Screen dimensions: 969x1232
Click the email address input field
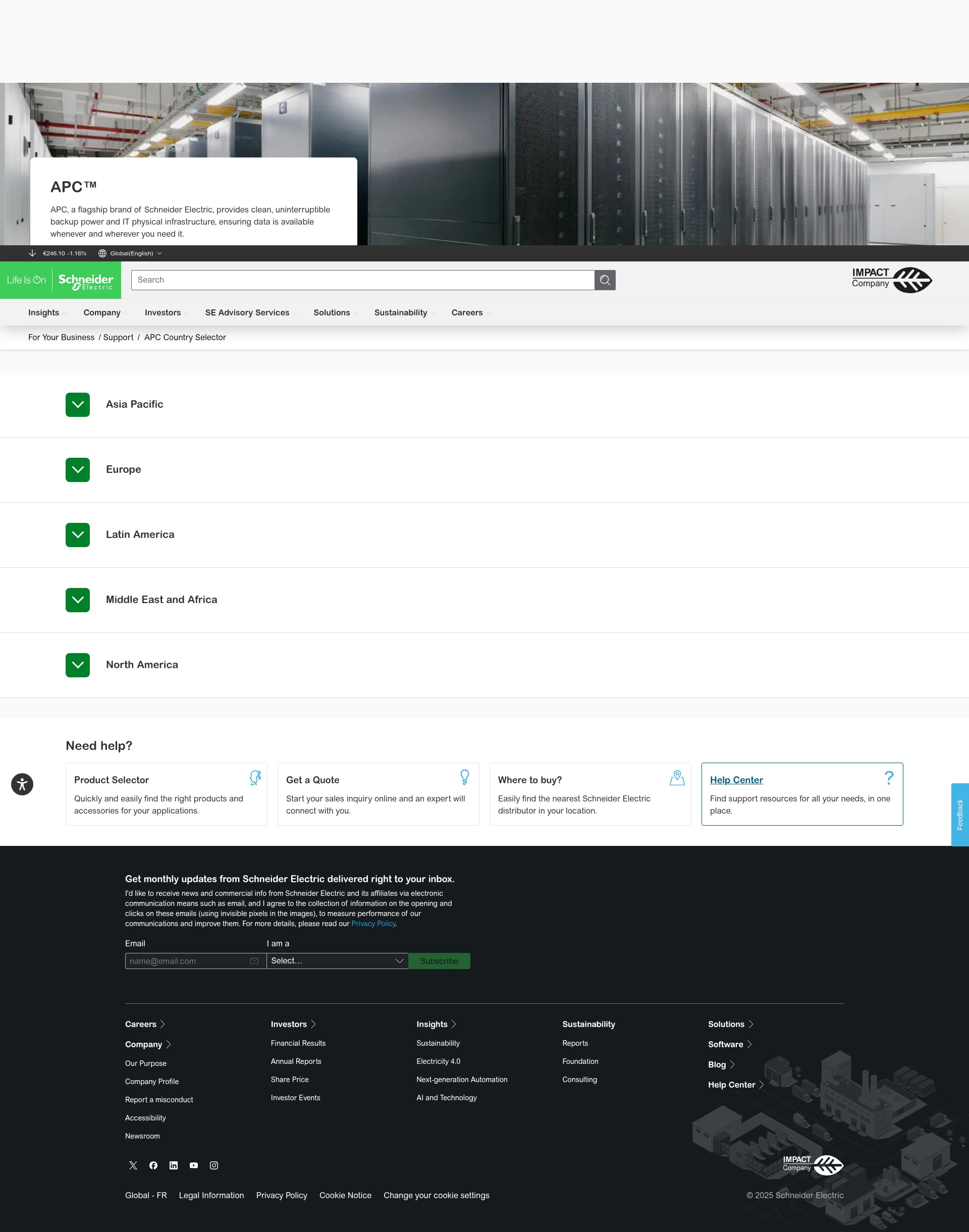[x=196, y=961]
